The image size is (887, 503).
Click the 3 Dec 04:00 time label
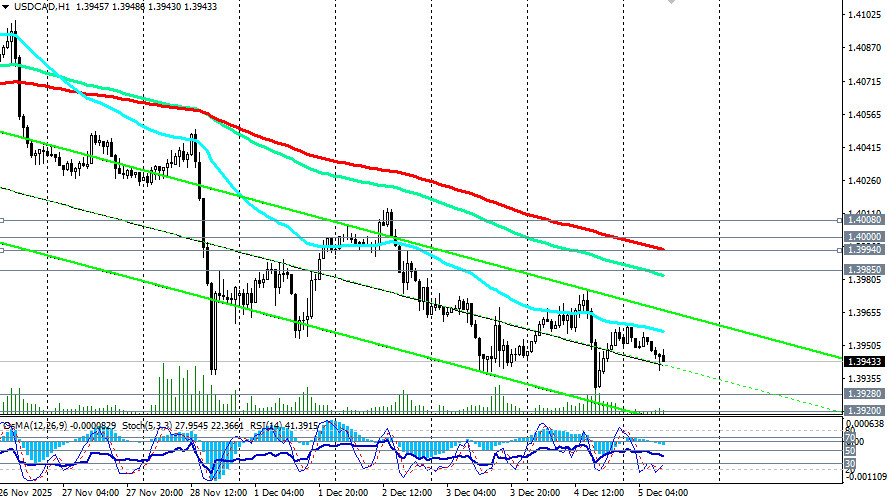point(472,493)
